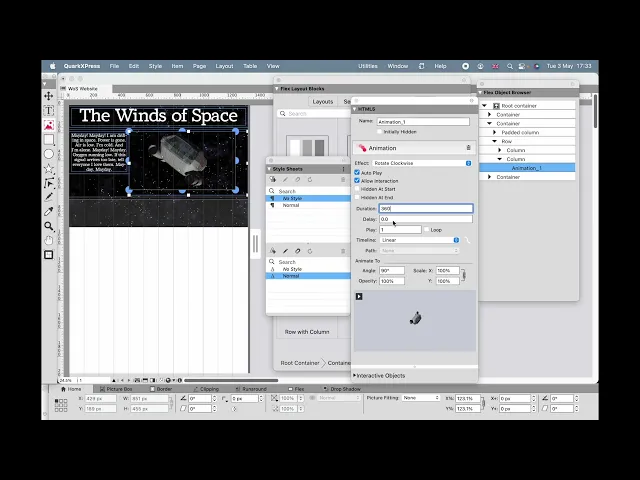
Task: Select the Oval Box tool
Action: [49, 154]
